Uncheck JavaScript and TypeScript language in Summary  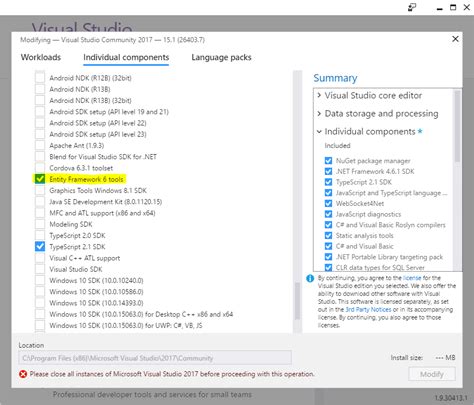pos(328,193)
